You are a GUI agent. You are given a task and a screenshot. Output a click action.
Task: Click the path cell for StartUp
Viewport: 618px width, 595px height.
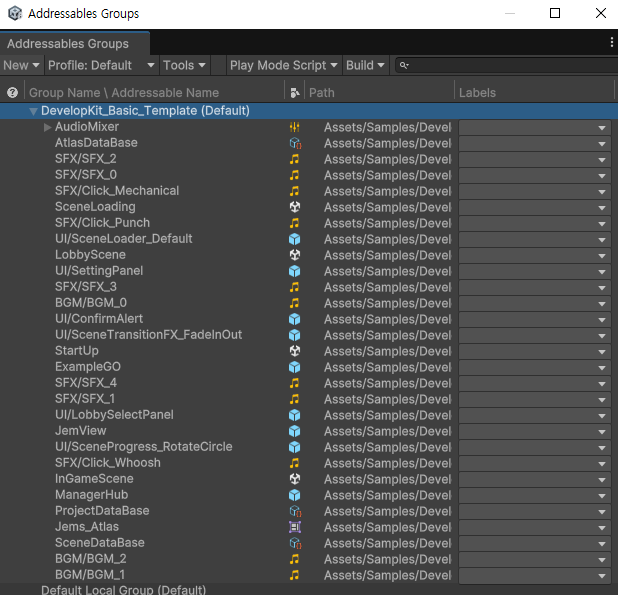[387, 351]
